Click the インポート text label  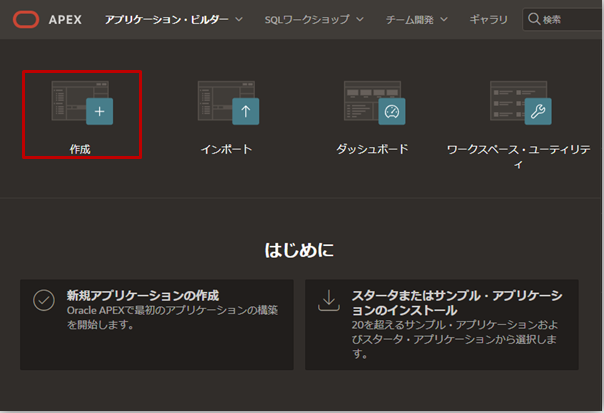point(227,149)
